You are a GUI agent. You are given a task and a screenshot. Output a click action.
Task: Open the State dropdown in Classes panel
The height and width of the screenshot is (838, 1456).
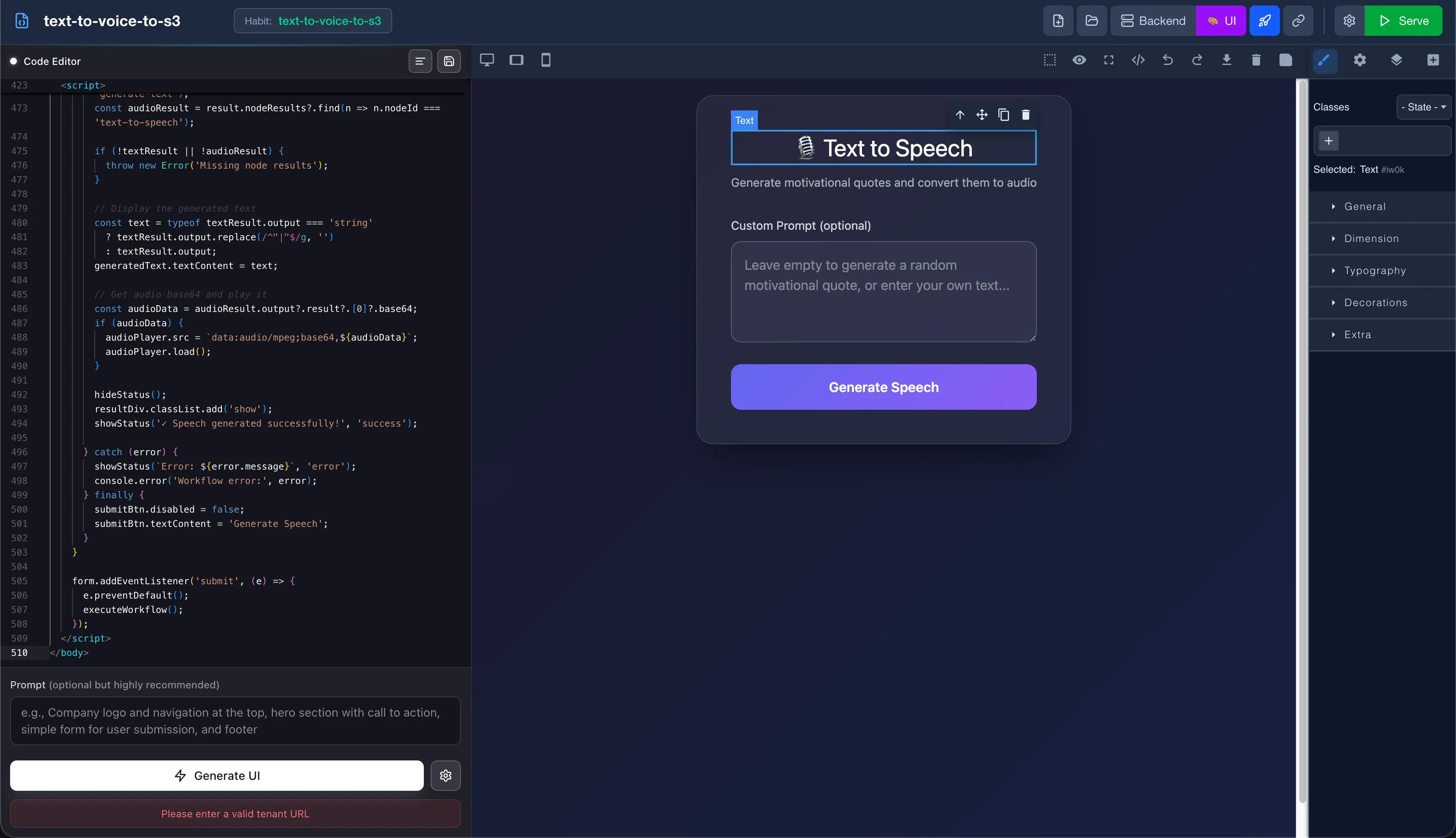[x=1424, y=107]
